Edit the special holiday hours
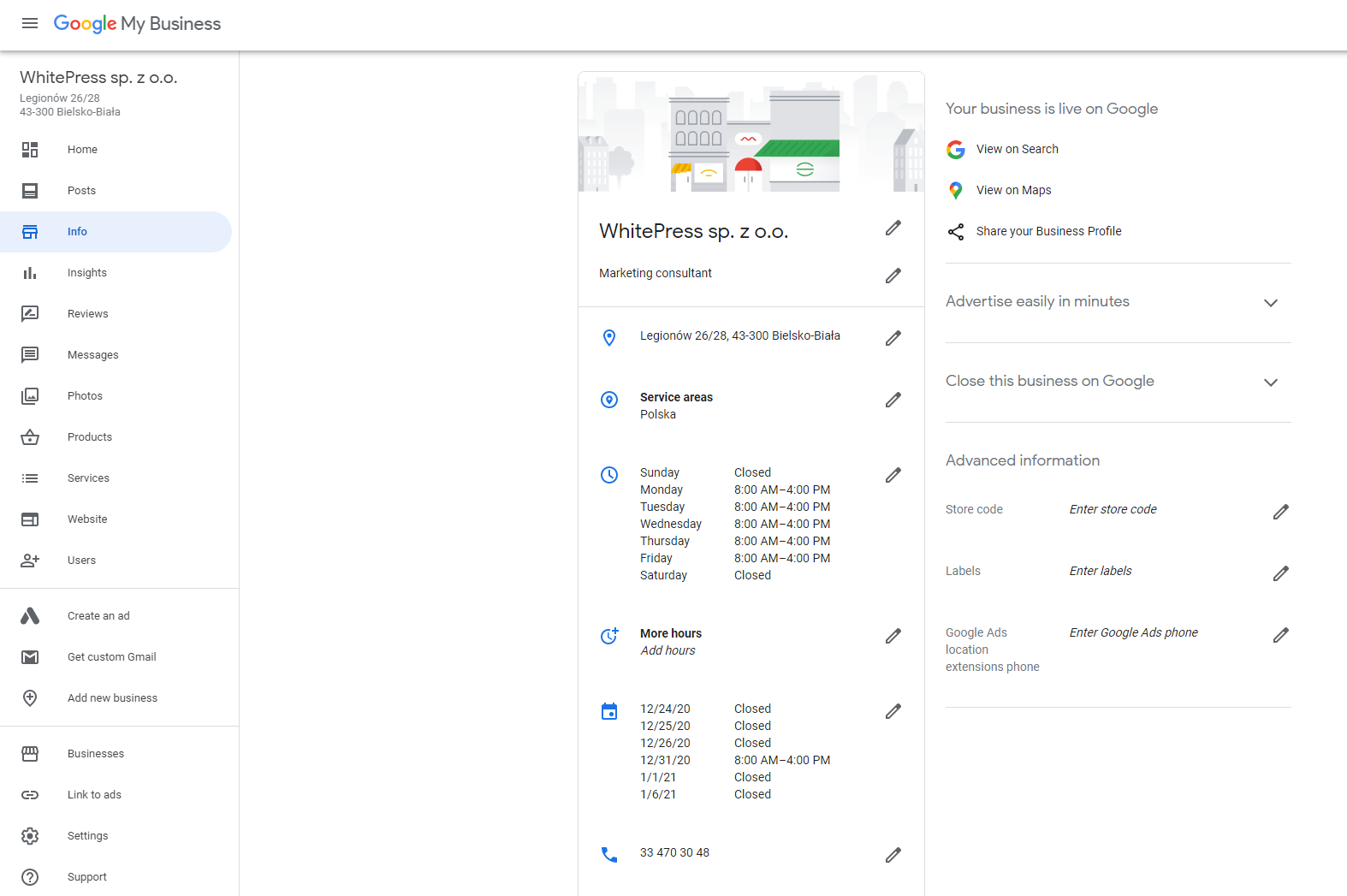Screen dimensions: 1347x896 (893, 711)
